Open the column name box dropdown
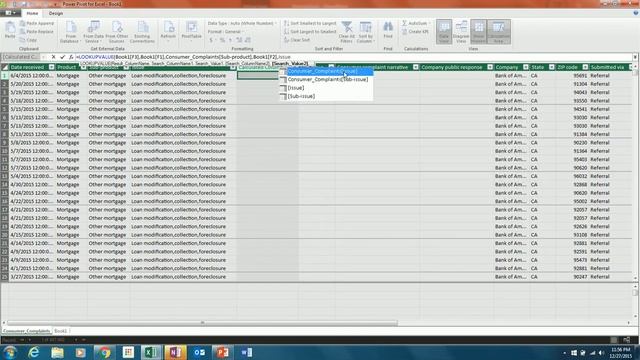The image size is (640, 360). [x=44, y=57]
